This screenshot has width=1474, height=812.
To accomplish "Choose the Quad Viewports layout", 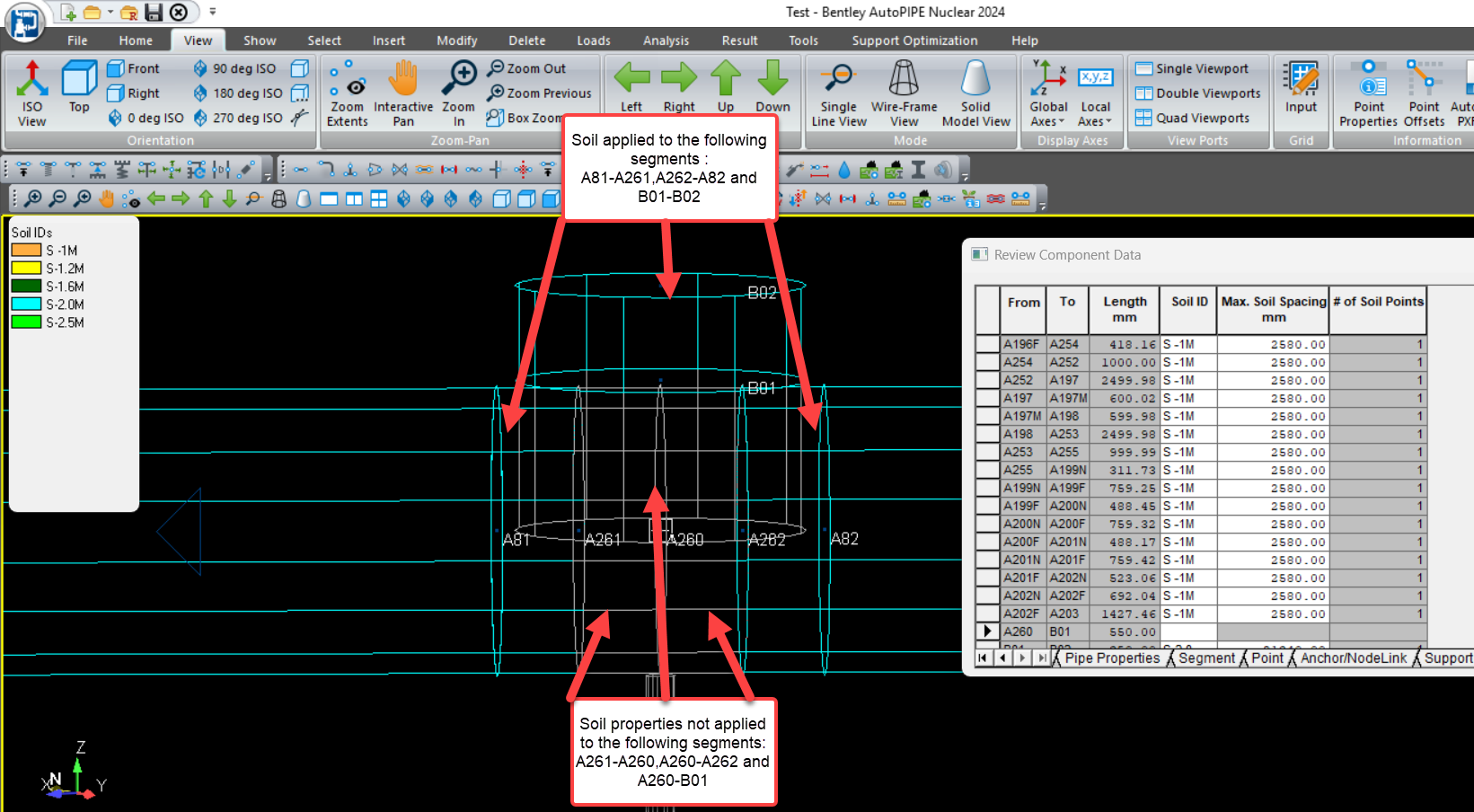I will pos(1192,118).
